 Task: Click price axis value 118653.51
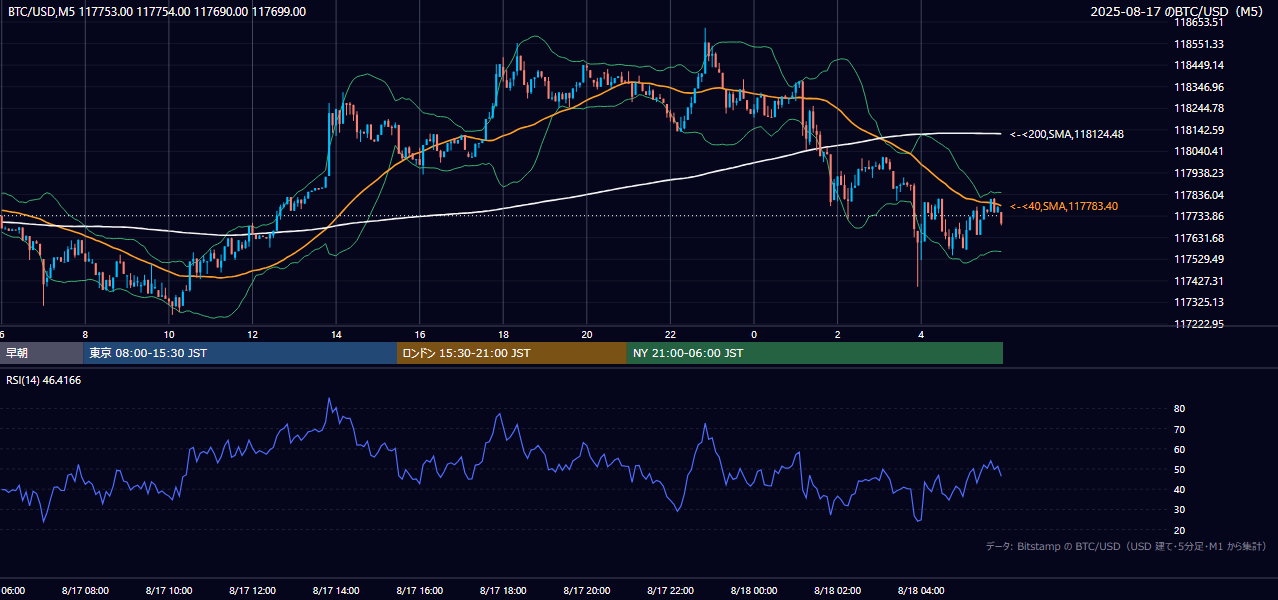[x=1199, y=22]
